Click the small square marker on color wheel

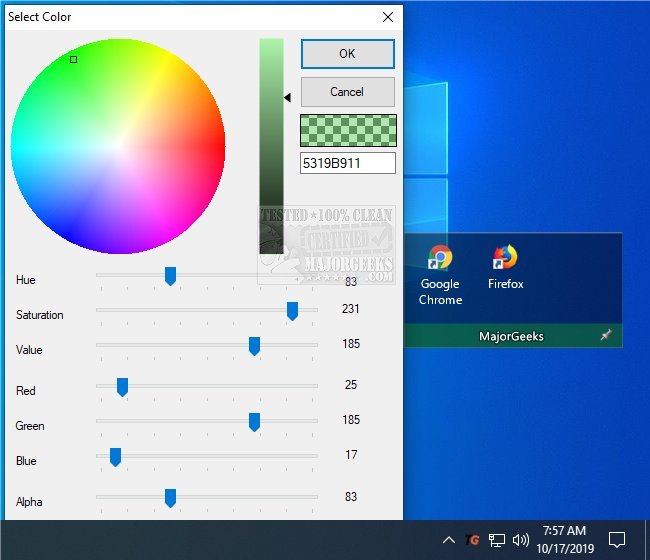[73, 60]
